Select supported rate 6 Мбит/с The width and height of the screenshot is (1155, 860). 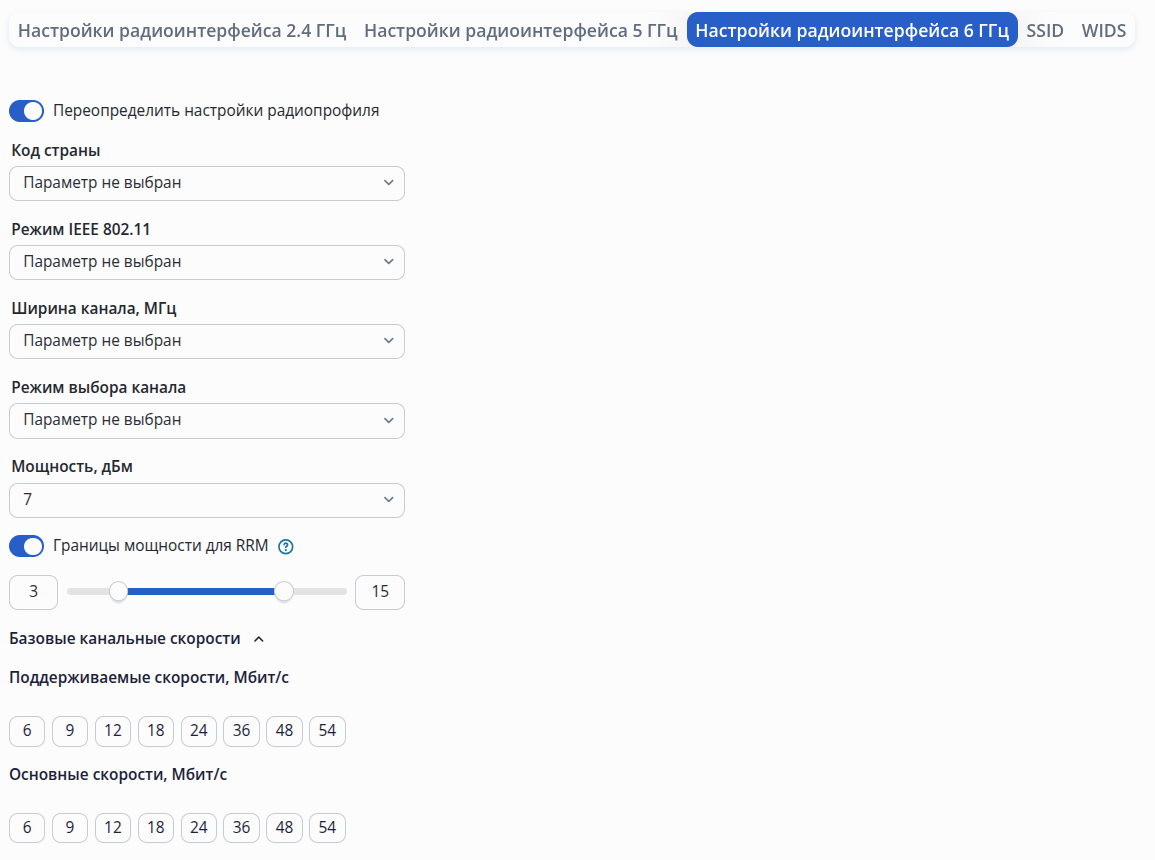click(x=27, y=731)
